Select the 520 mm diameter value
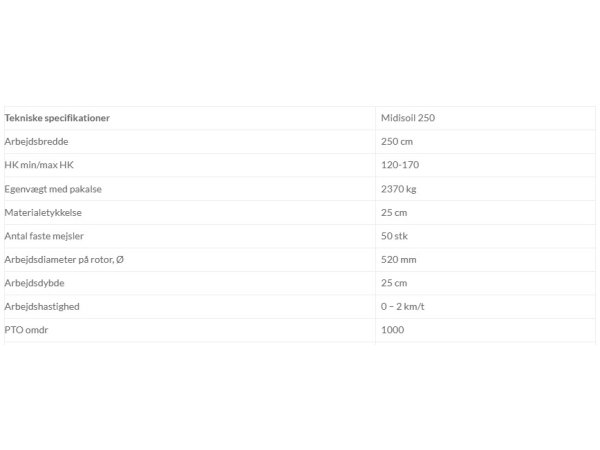Screen dimensions: 600x450 coord(399,260)
